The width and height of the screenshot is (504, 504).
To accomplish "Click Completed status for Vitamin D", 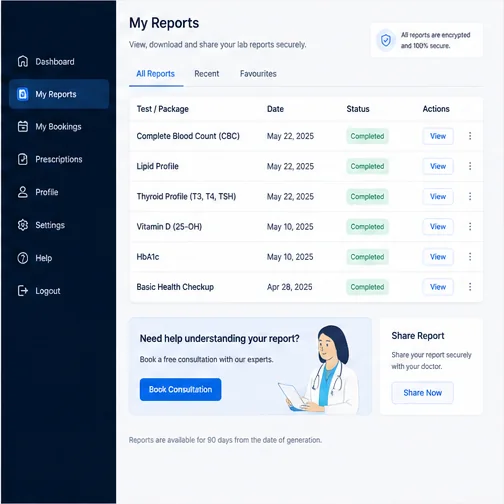I will (367, 227).
